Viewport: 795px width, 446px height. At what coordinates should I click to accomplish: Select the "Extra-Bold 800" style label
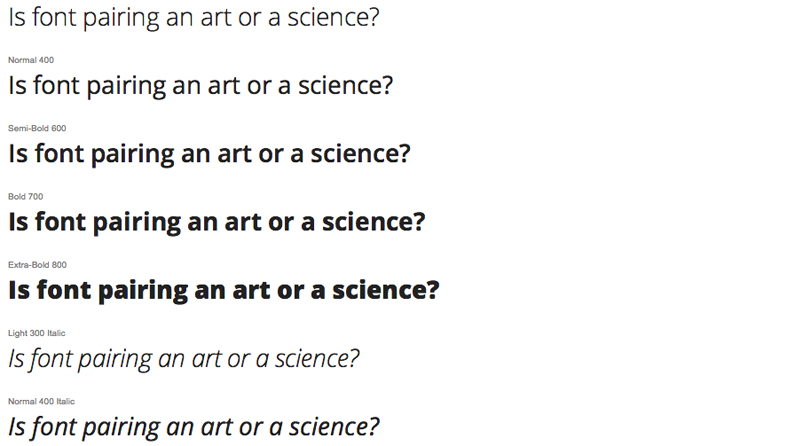38,265
